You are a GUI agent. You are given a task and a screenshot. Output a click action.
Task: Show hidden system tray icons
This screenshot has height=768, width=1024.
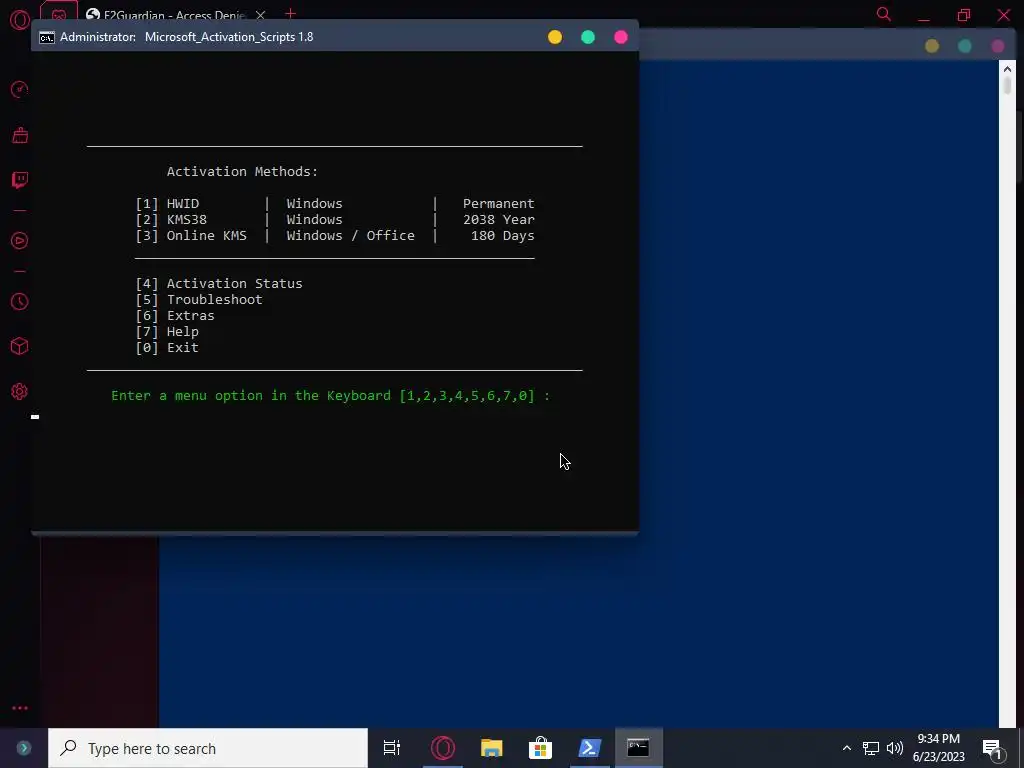[846, 748]
